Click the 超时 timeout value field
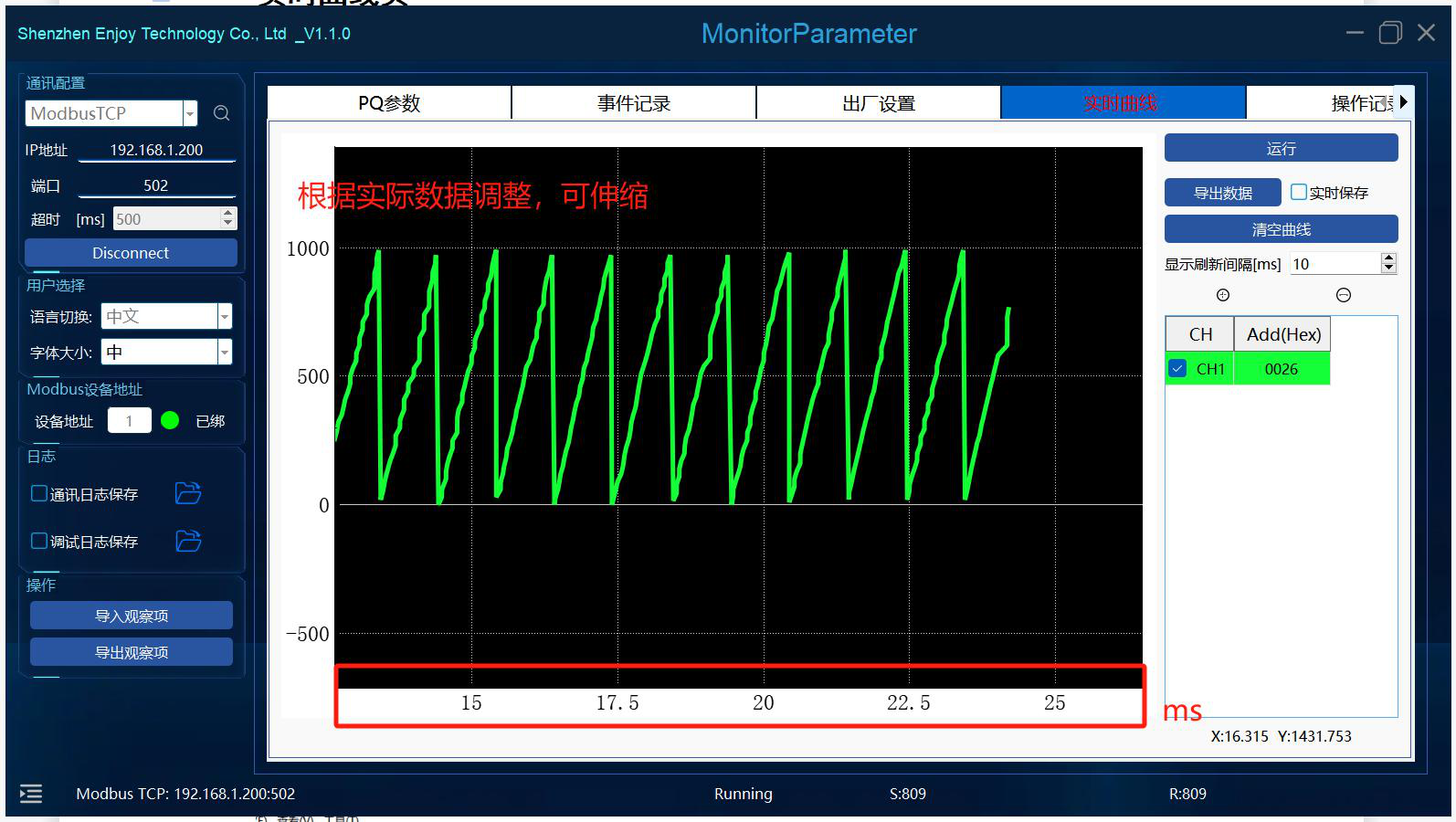 (167, 219)
